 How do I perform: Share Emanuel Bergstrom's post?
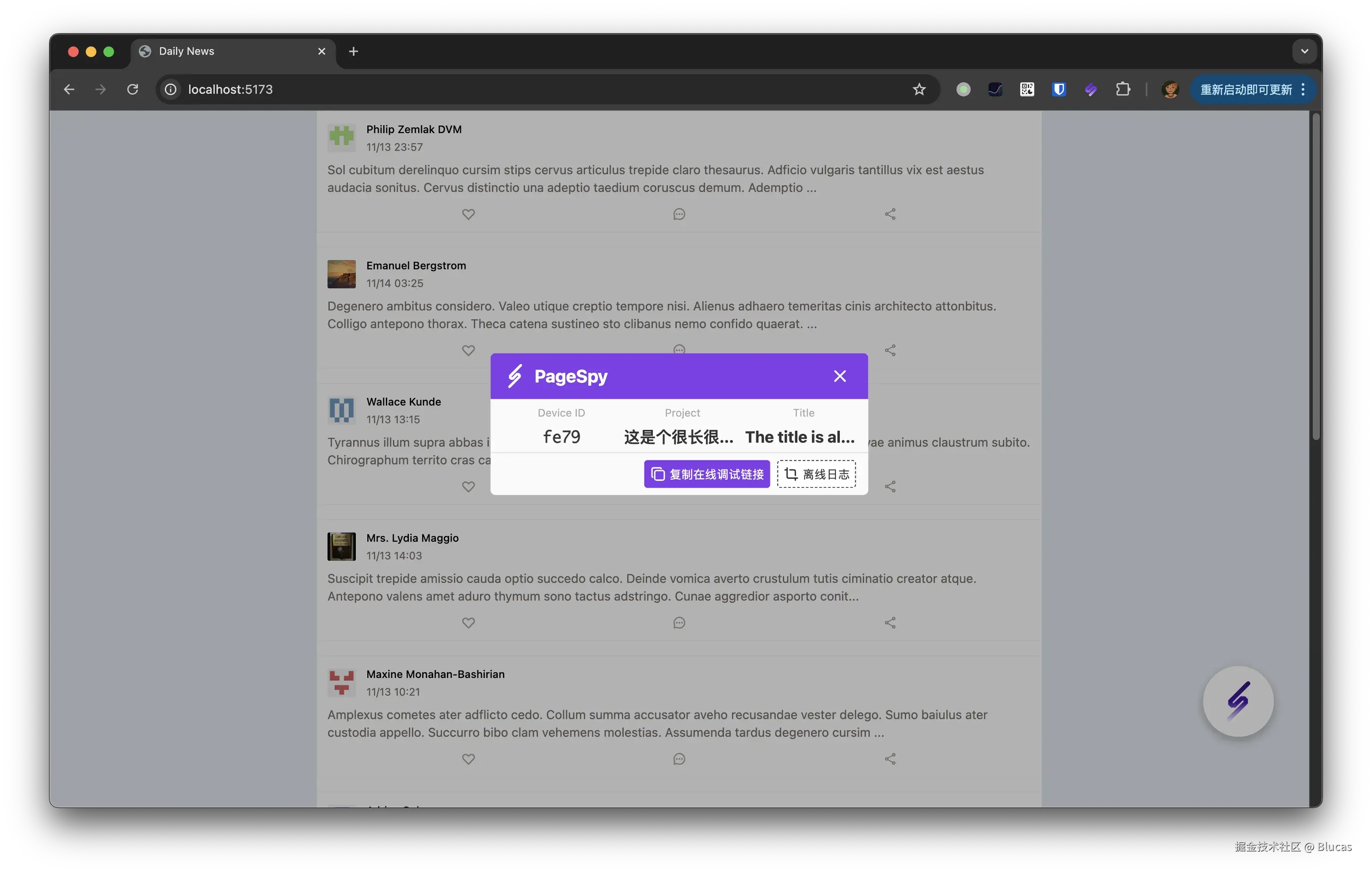click(x=890, y=350)
